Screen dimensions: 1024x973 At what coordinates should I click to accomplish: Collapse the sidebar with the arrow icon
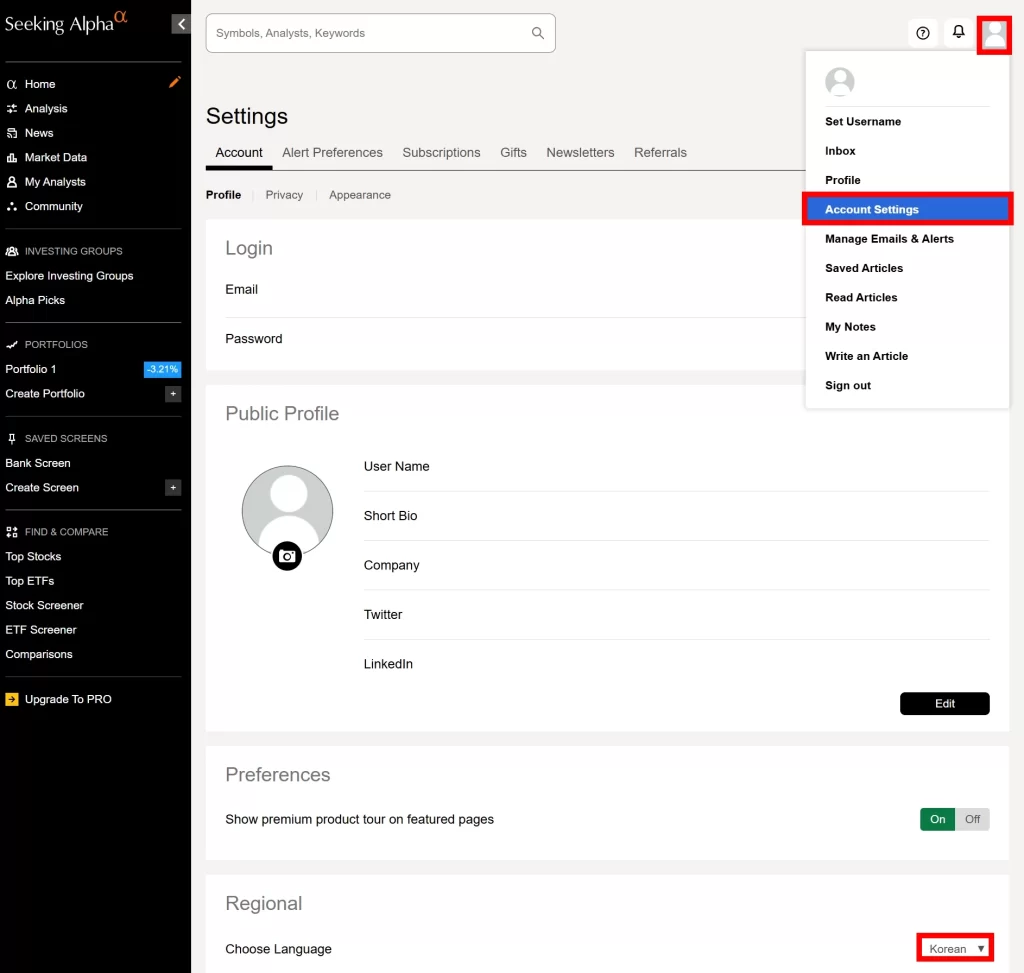point(181,24)
